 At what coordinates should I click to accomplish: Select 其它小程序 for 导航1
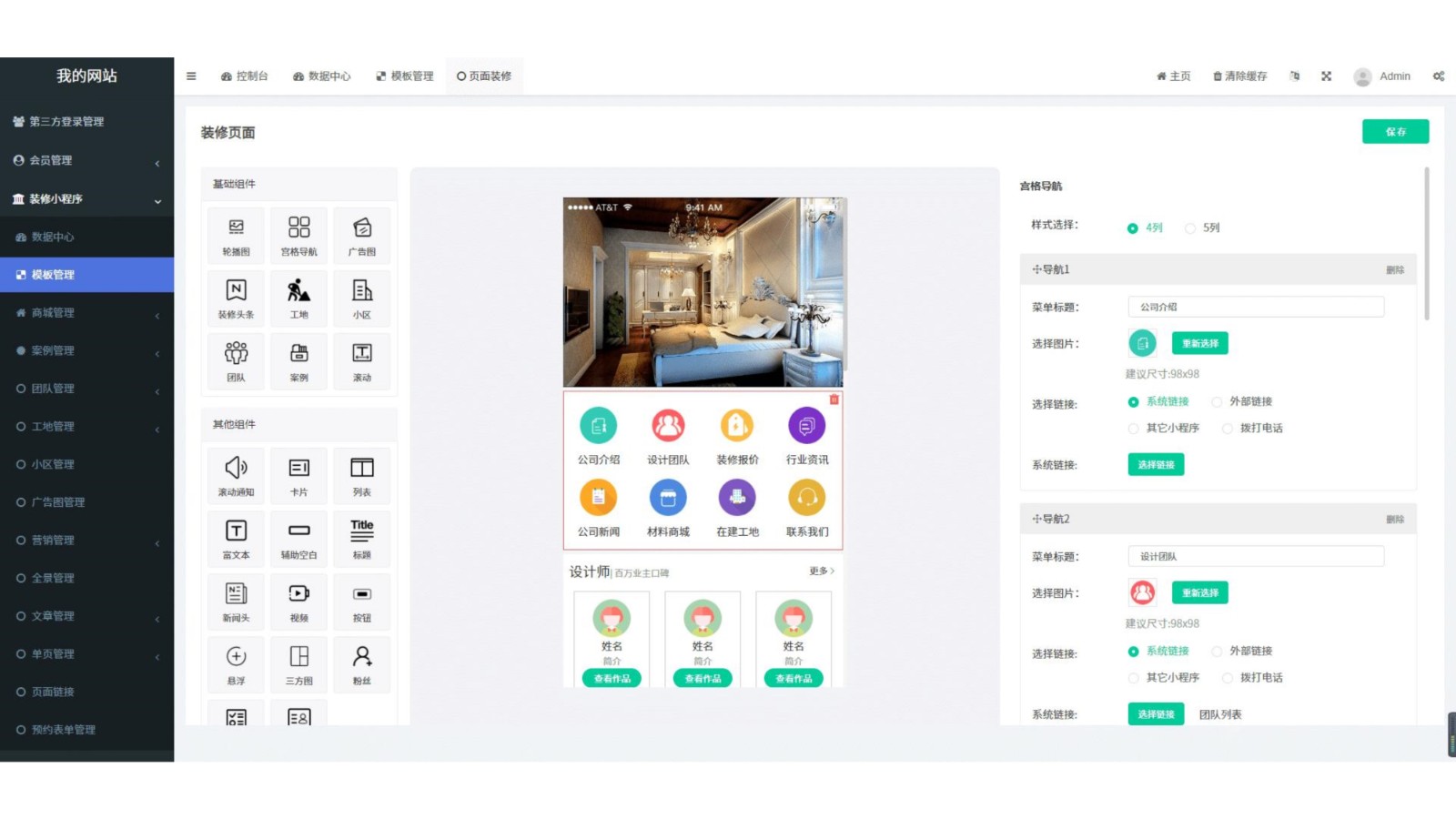click(1164, 429)
